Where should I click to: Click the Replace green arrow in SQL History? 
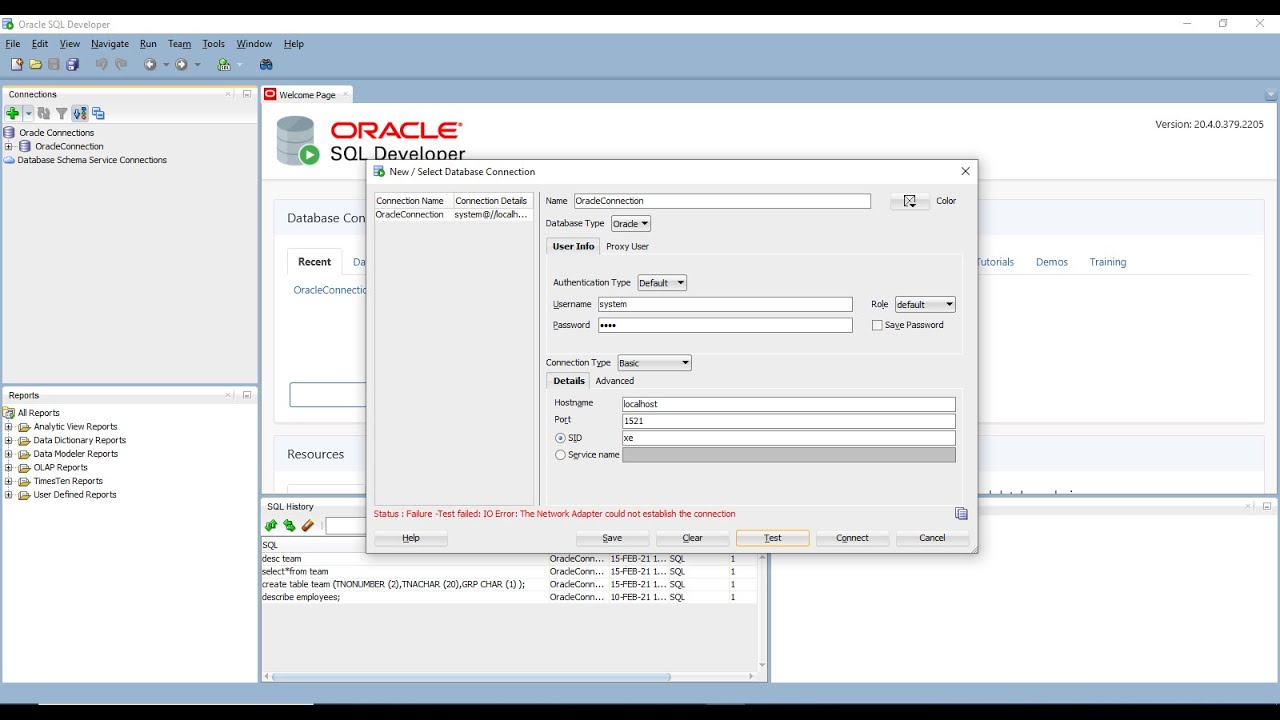pyautogui.click(x=289, y=526)
